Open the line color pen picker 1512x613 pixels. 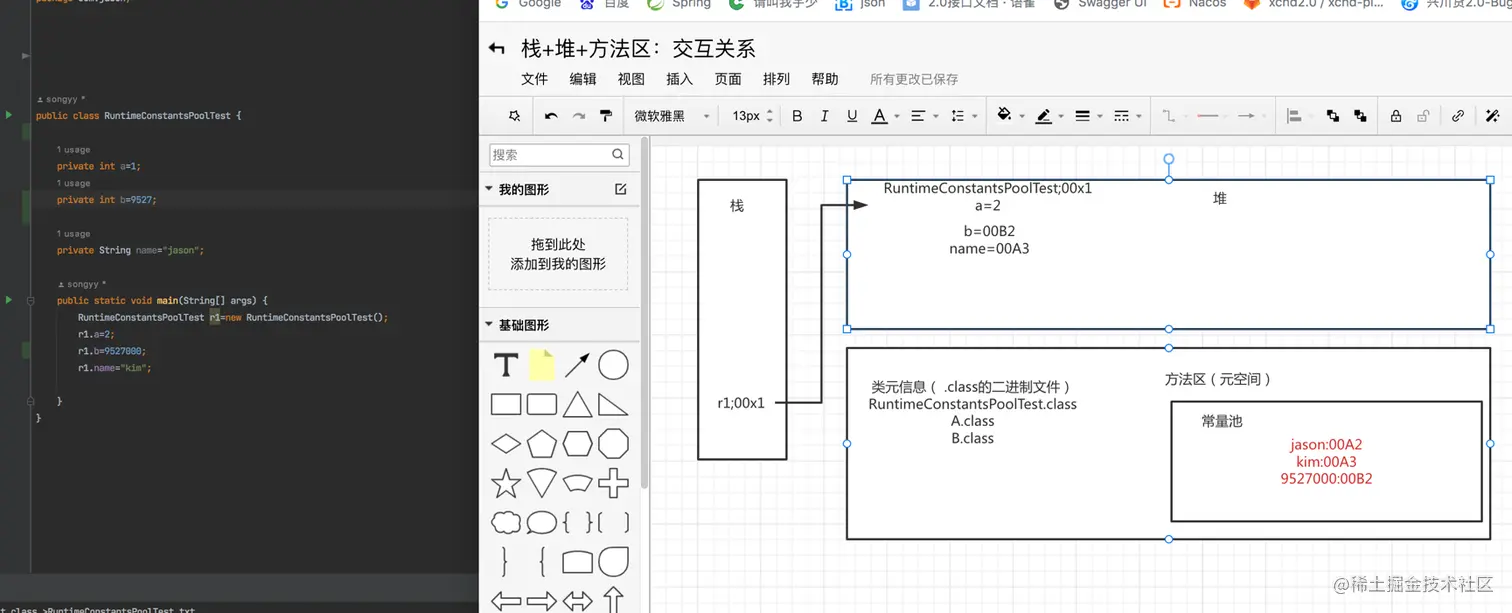[x=1049, y=116]
